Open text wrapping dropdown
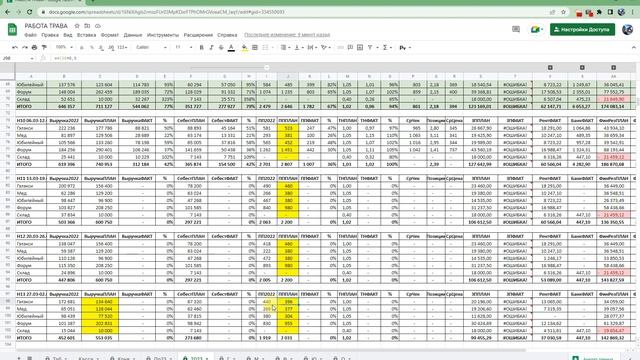 click(312, 48)
